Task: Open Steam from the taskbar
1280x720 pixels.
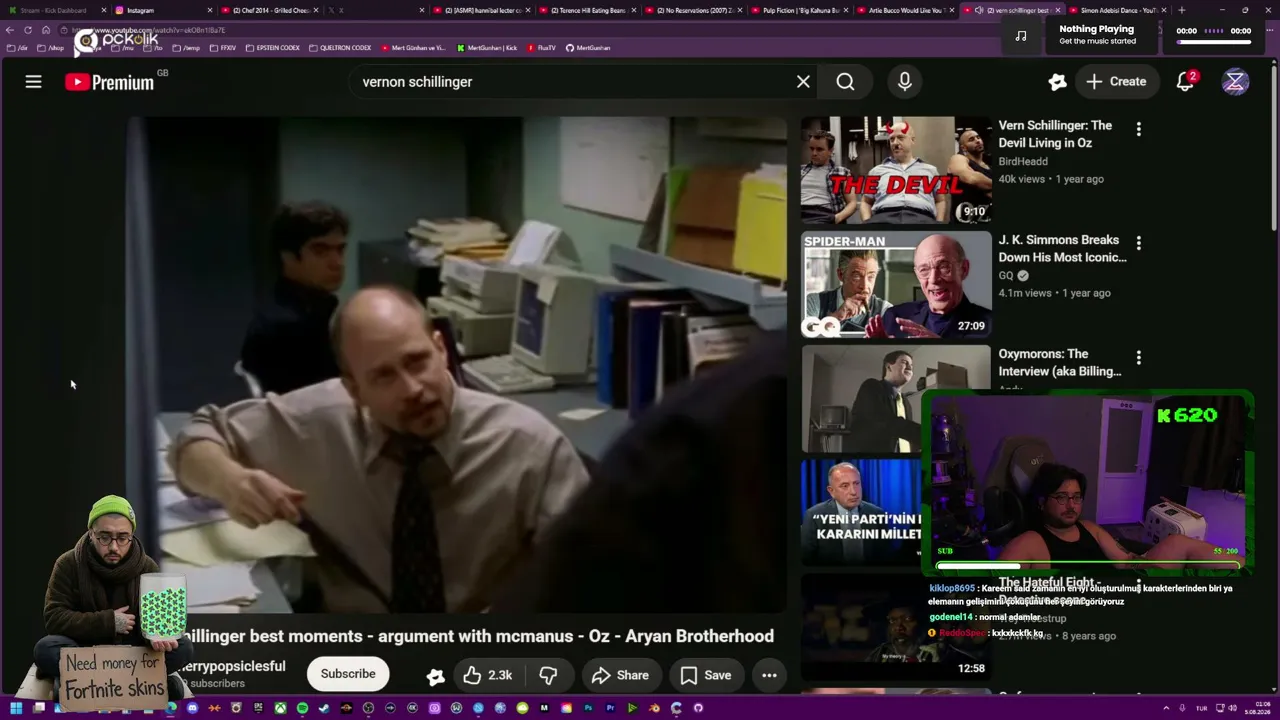Action: (x=324, y=708)
